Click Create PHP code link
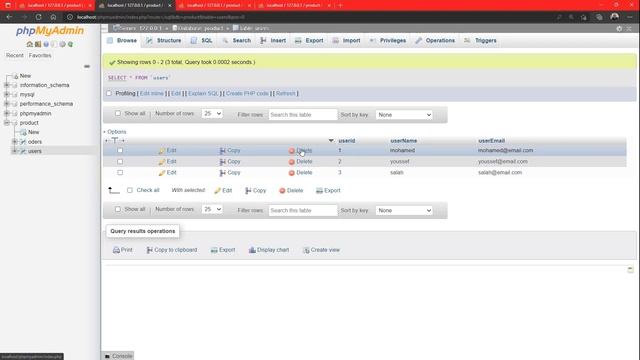This screenshot has width=640, height=360. click(247, 93)
